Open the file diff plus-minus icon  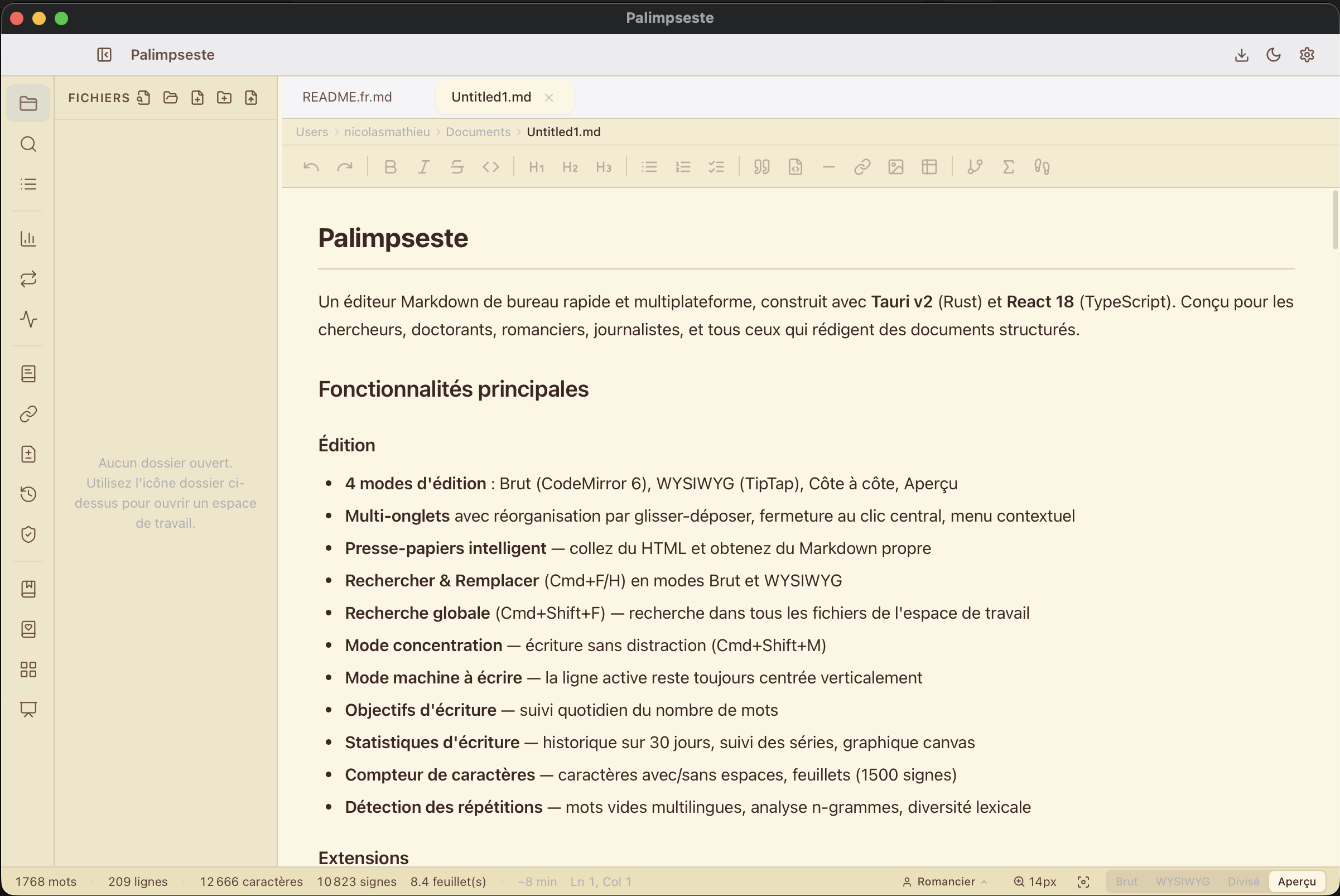[28, 454]
